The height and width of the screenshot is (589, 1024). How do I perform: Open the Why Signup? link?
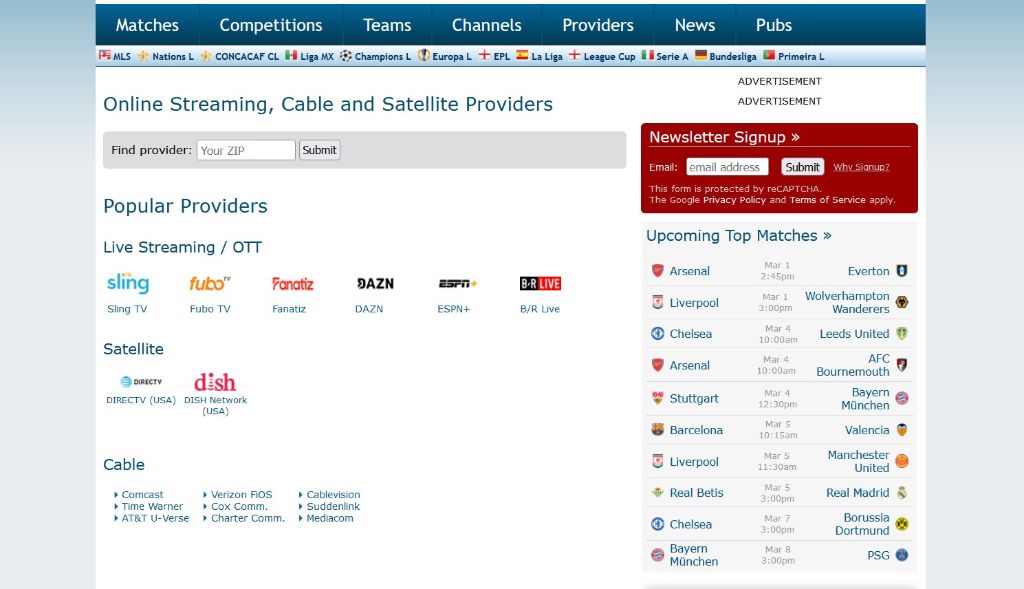click(861, 167)
